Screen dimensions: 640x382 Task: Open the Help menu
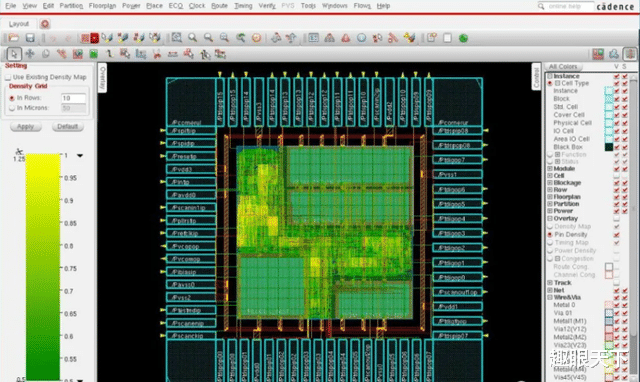tap(383, 6)
